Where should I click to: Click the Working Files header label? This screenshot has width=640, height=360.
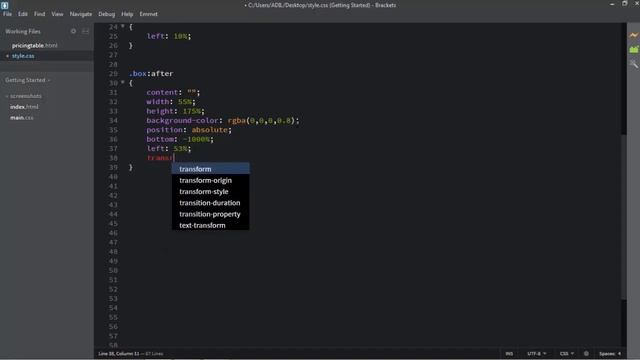point(23,31)
